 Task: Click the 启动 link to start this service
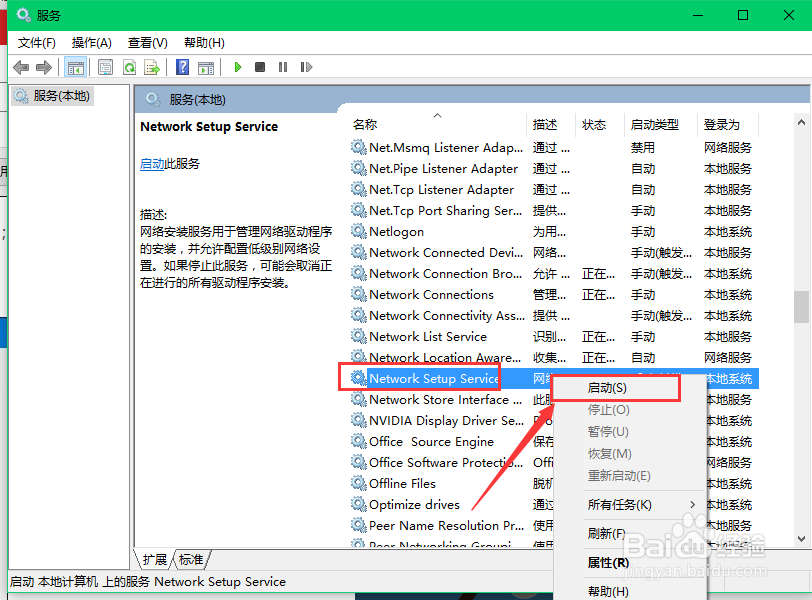click(x=152, y=164)
